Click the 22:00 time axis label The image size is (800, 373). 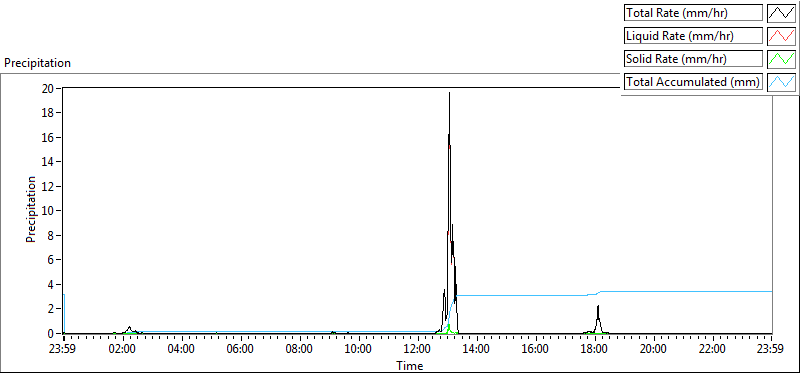[x=712, y=350]
